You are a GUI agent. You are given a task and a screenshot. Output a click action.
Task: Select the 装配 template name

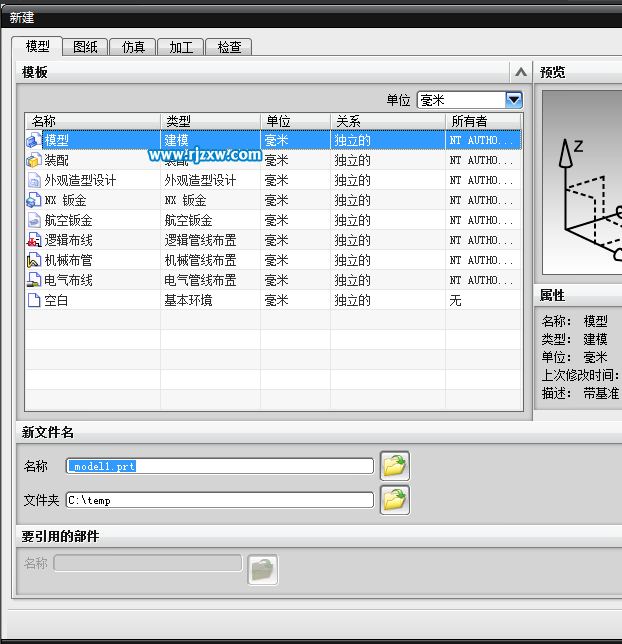point(57,160)
